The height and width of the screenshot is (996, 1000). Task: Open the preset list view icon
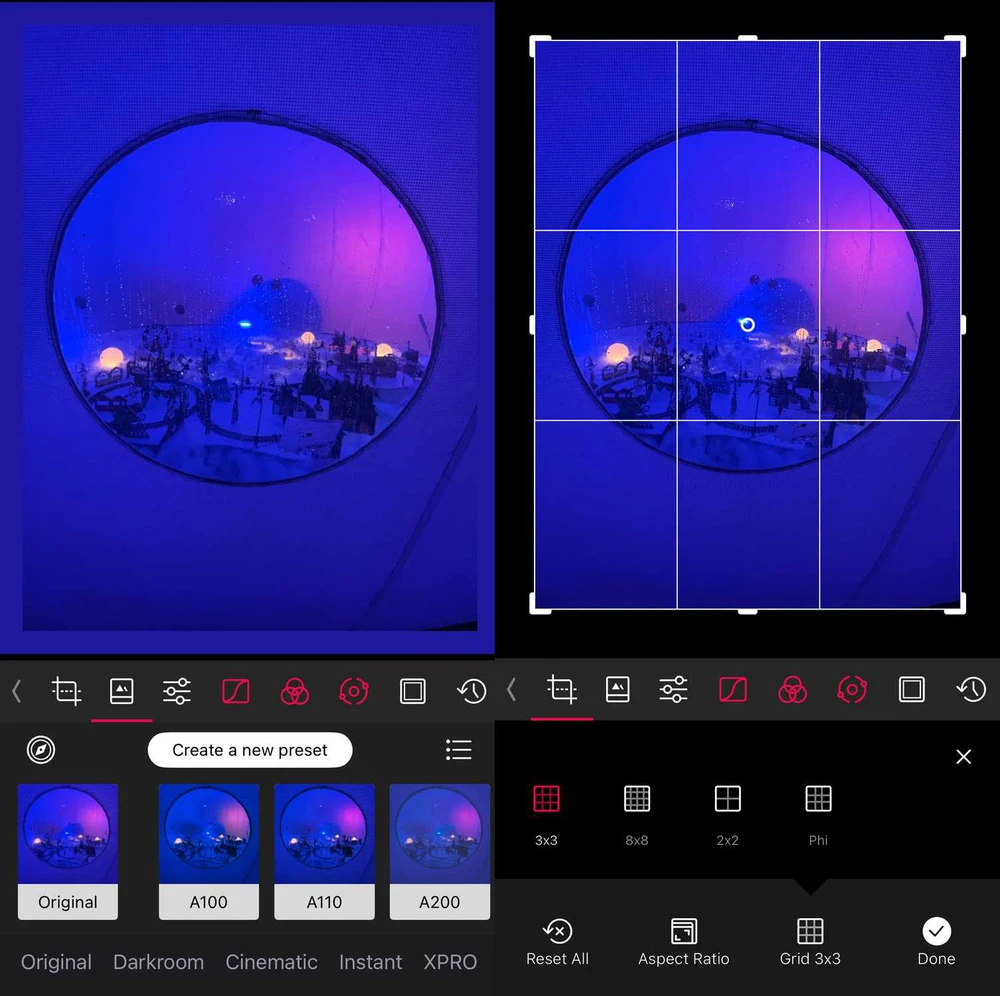click(458, 750)
